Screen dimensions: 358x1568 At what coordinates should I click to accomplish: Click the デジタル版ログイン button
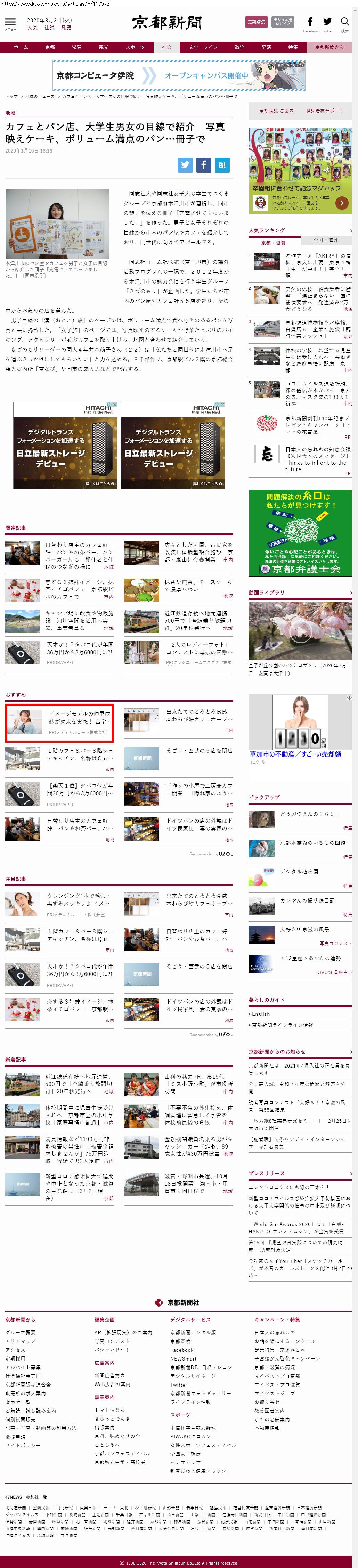tap(283, 22)
